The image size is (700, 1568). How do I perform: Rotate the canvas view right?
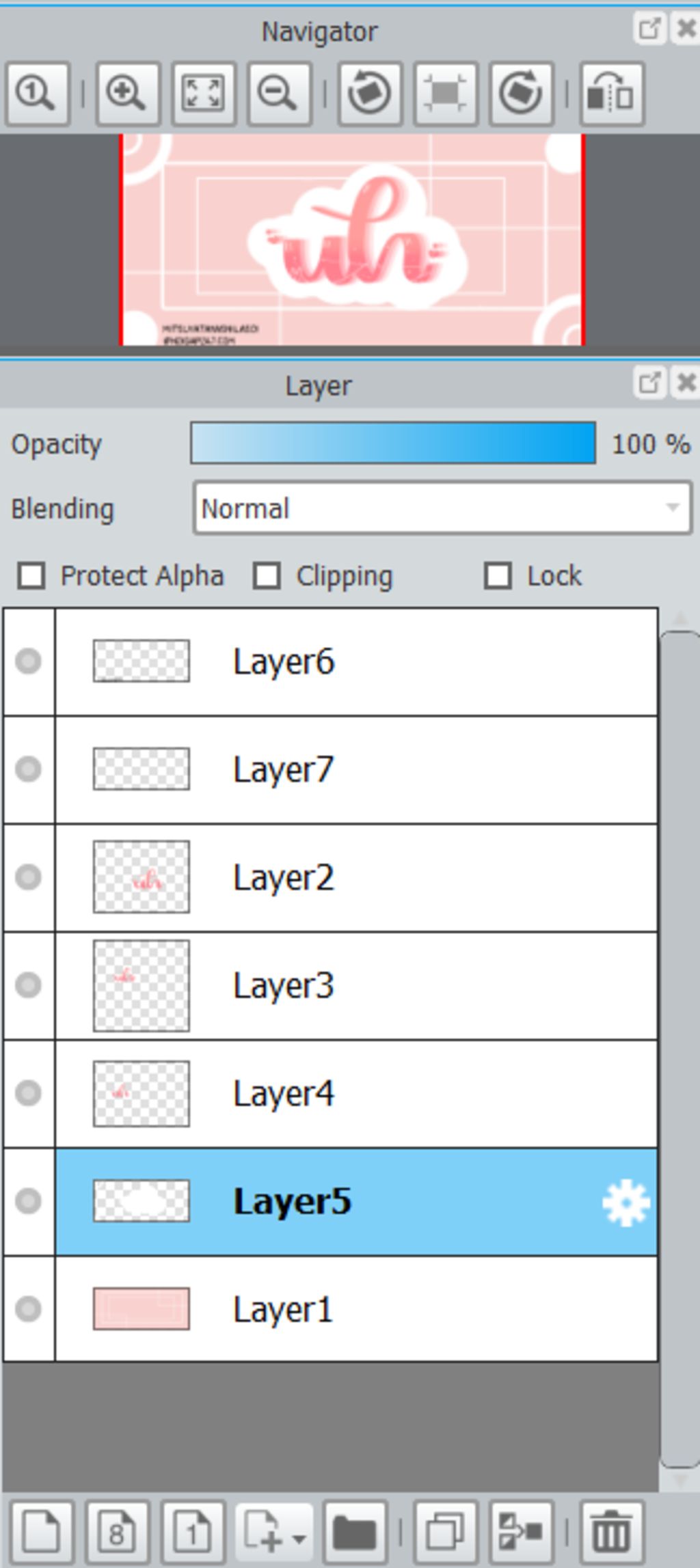tap(522, 94)
